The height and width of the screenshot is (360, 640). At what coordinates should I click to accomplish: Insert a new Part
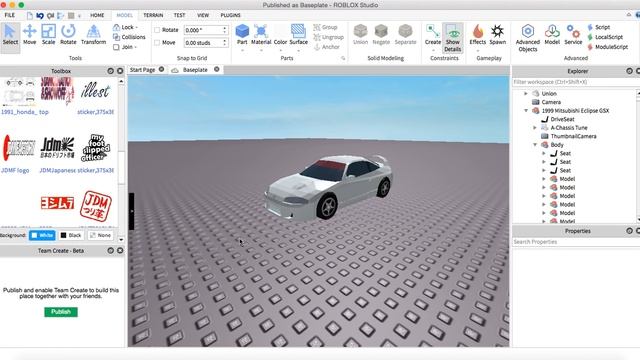click(x=242, y=35)
